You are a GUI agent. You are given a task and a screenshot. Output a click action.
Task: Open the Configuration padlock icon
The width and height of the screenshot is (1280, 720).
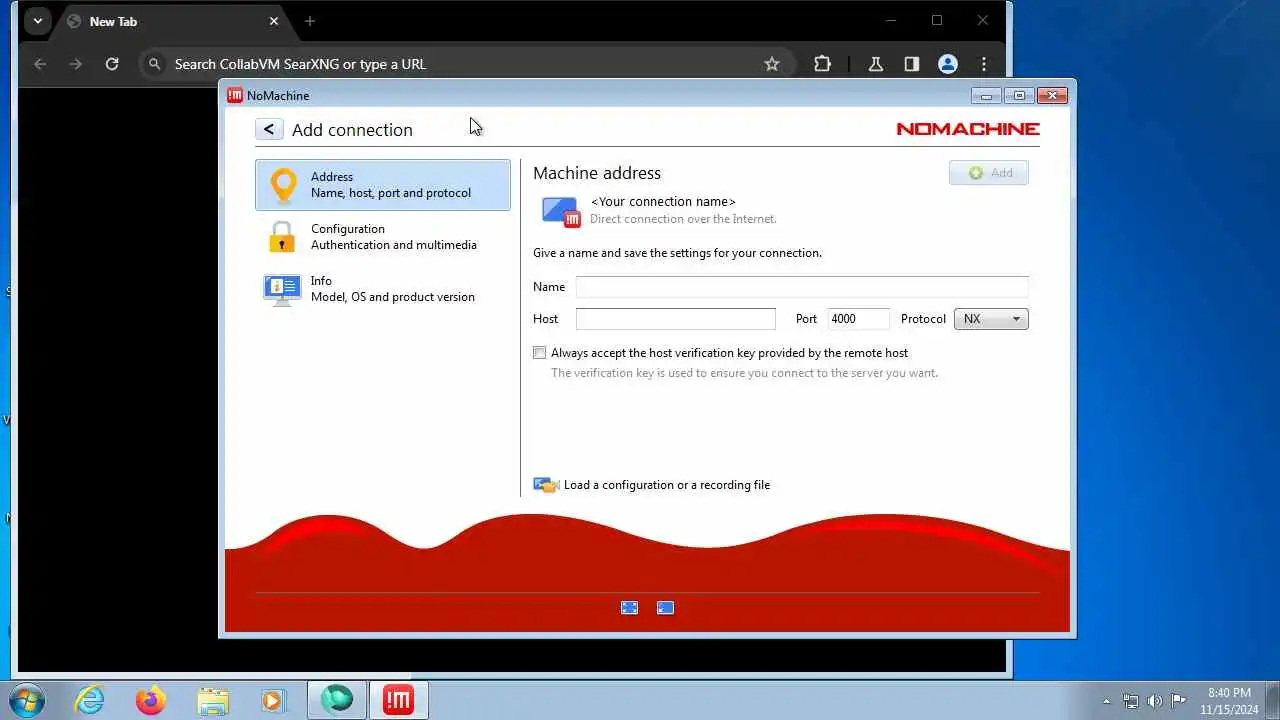(x=282, y=237)
